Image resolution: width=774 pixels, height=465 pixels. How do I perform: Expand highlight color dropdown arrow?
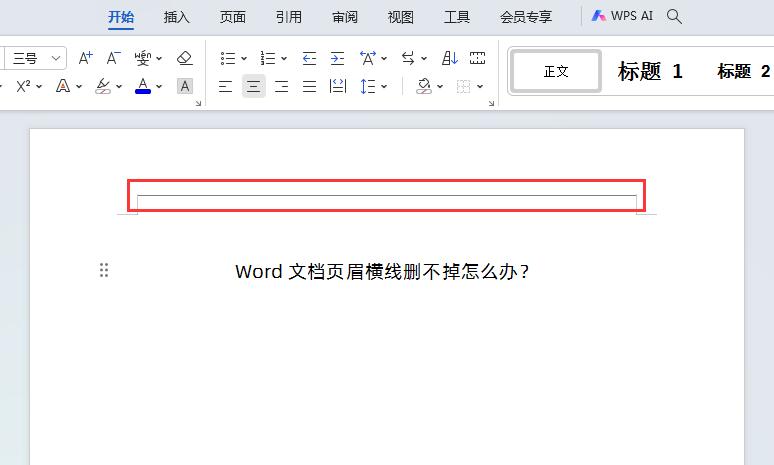coord(119,87)
